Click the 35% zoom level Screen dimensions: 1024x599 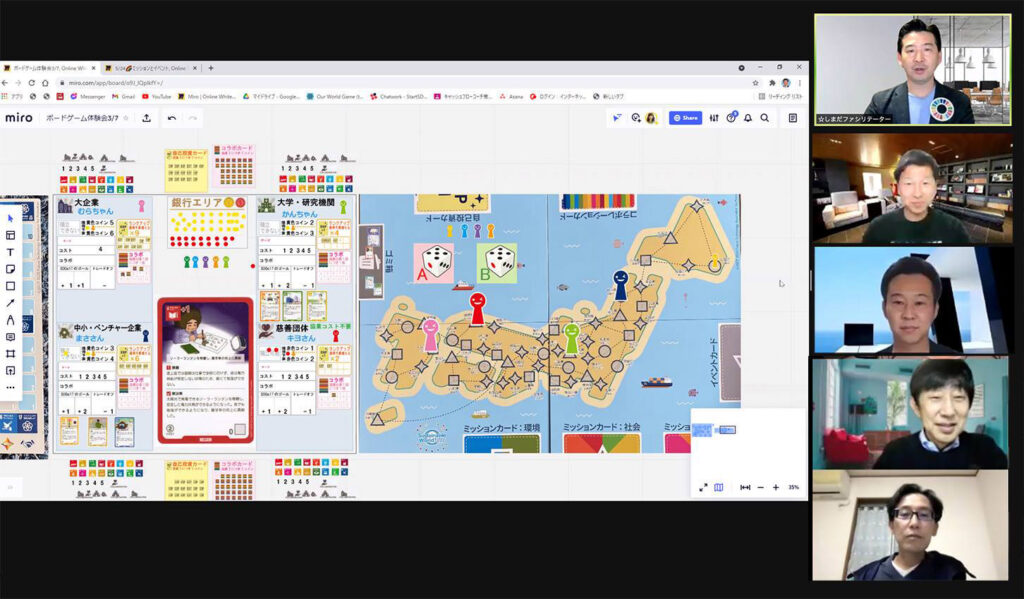793,487
